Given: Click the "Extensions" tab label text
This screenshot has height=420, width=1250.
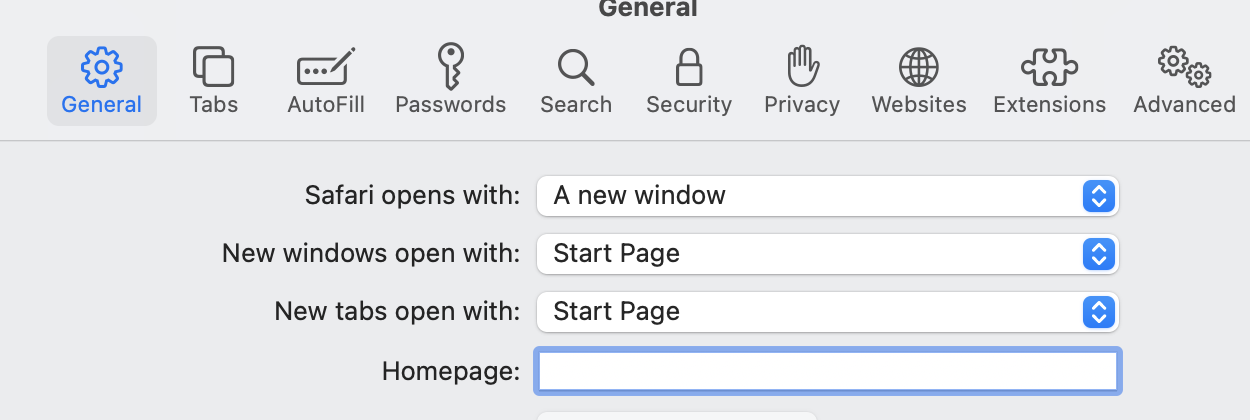Looking at the screenshot, I should (1049, 104).
